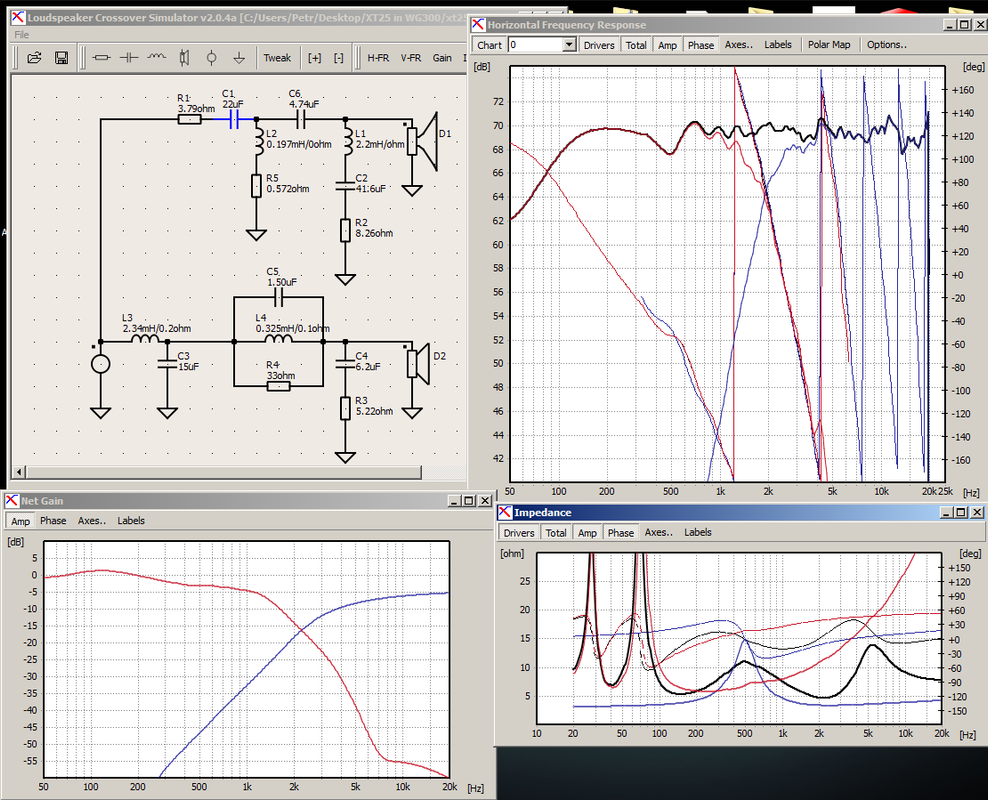Select driver D2 speaker symbol in schematic
This screenshot has width=988, height=800.
[x=420, y=364]
